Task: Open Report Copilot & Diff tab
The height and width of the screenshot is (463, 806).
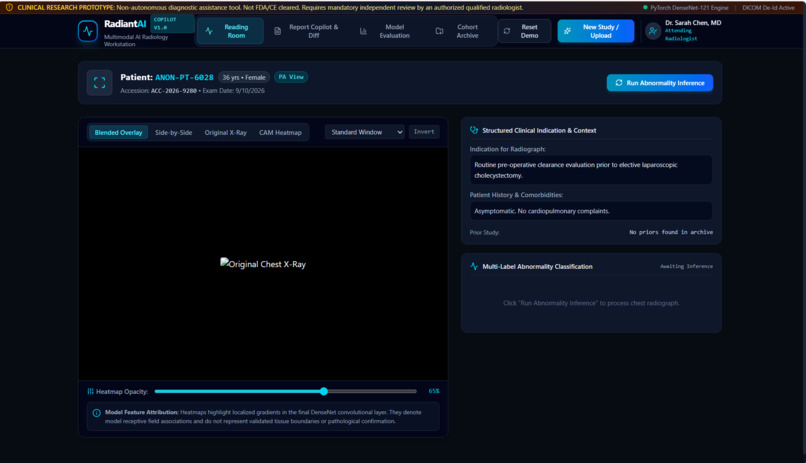Action: (307, 31)
